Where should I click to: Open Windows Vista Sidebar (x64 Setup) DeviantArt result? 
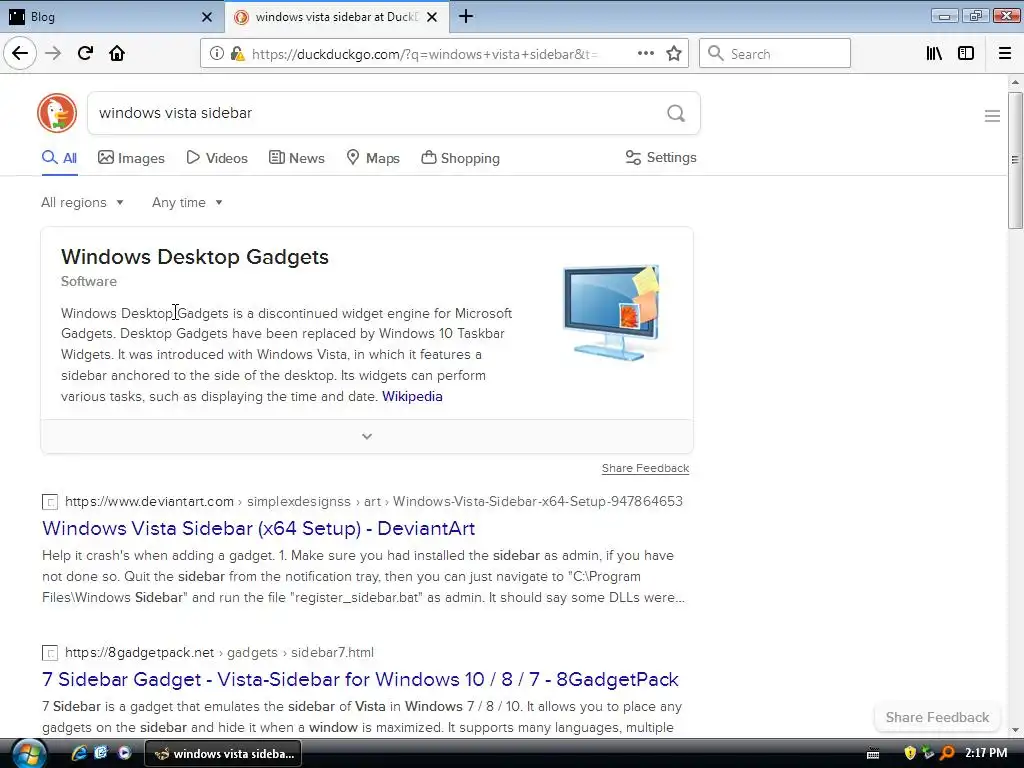click(259, 528)
